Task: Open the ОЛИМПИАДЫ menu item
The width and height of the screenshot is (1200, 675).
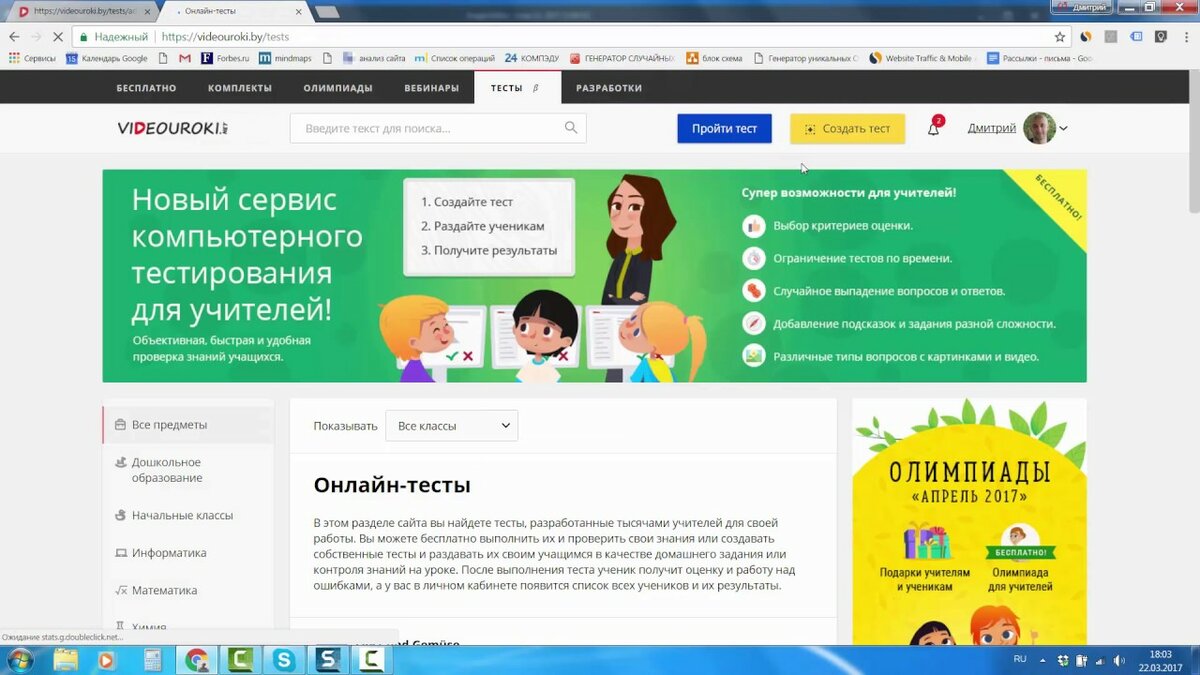Action: point(338,88)
